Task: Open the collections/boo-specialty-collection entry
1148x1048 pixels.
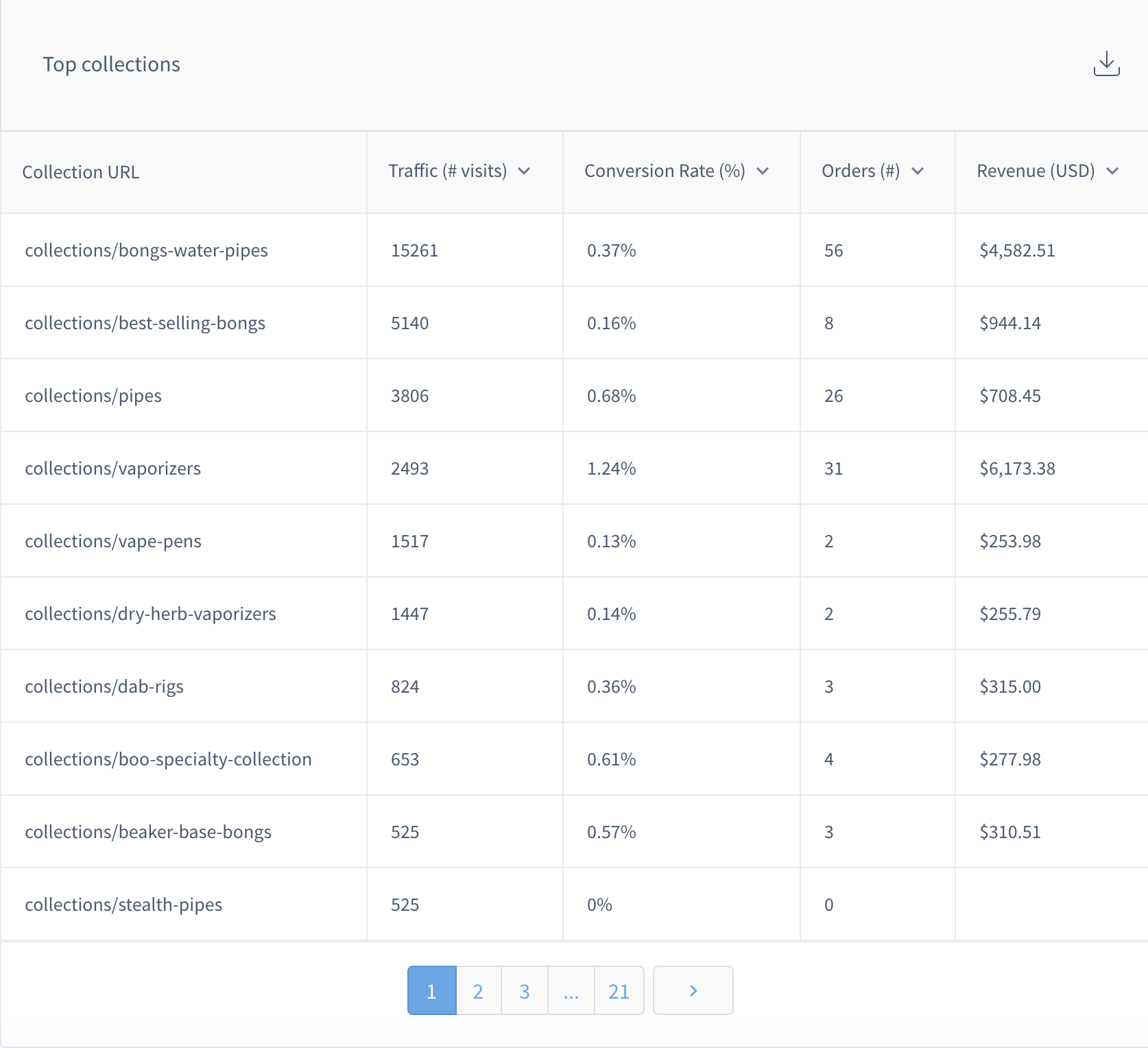Action: 169,759
